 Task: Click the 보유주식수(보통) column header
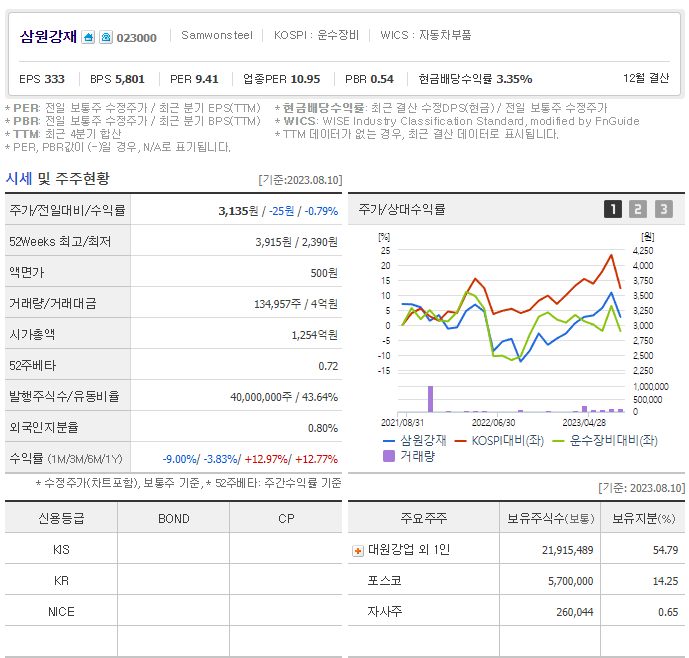point(550,518)
